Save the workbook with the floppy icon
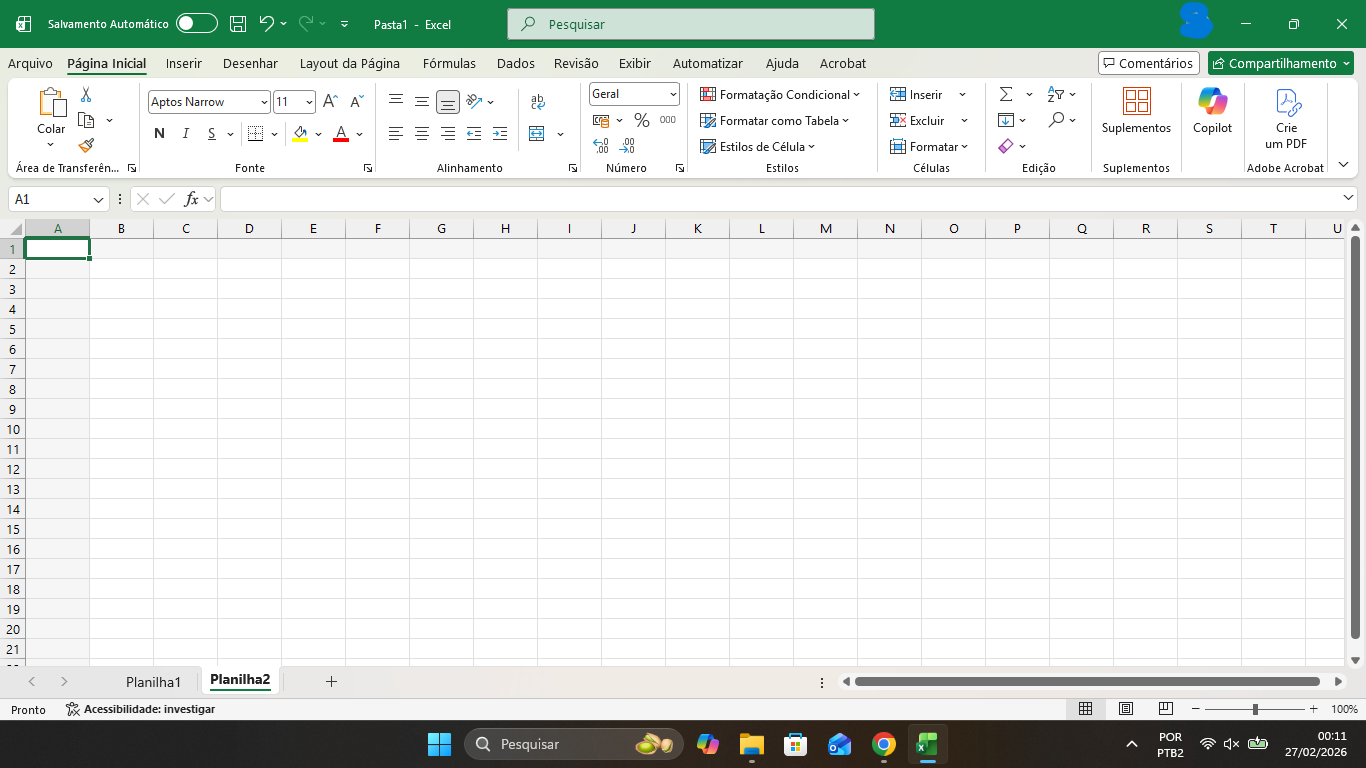The height and width of the screenshot is (768, 1366). (238, 24)
